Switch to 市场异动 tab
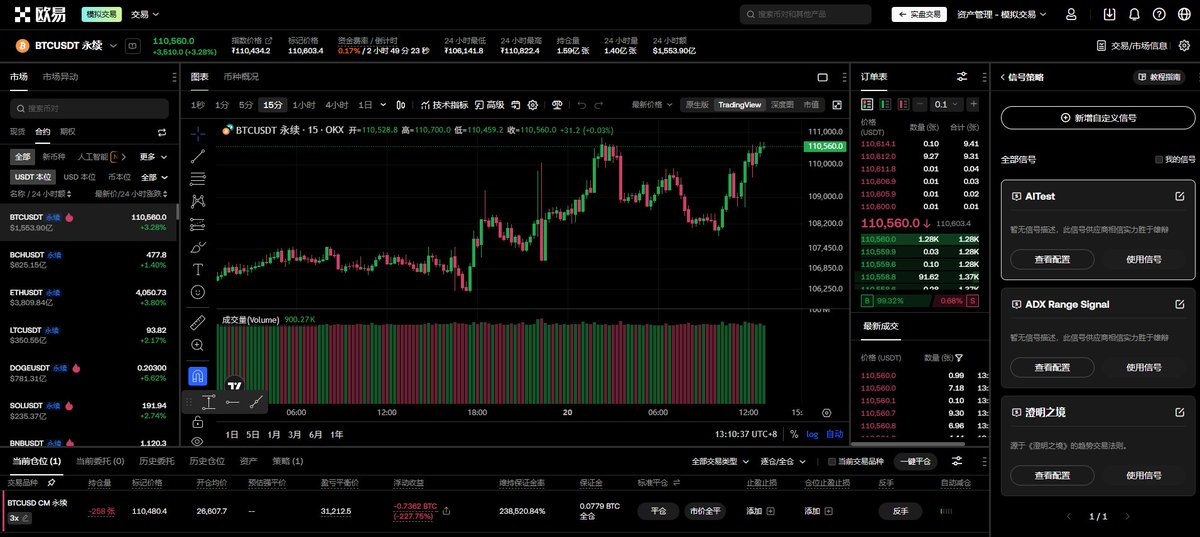 (x=60, y=76)
